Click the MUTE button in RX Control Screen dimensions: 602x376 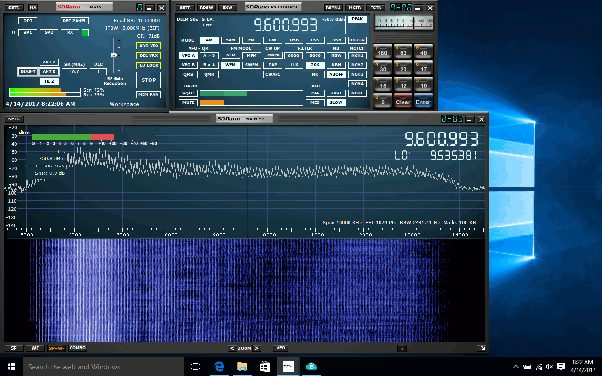[x=188, y=103]
